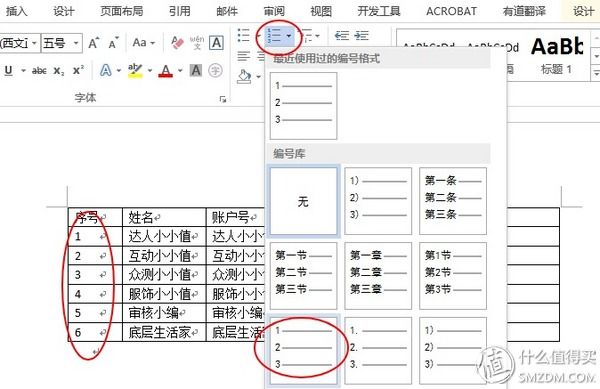Image resolution: width=600 pixels, height=389 pixels.
Task: Open the font name (西文) dropdown
Action: click(x=34, y=43)
